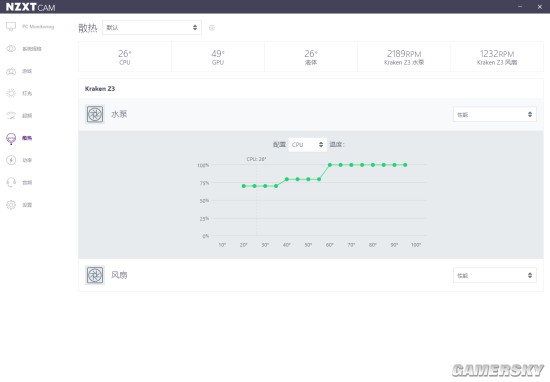Click the small gear next to profile dropdown
The height and width of the screenshot is (382, 550).
click(212, 28)
